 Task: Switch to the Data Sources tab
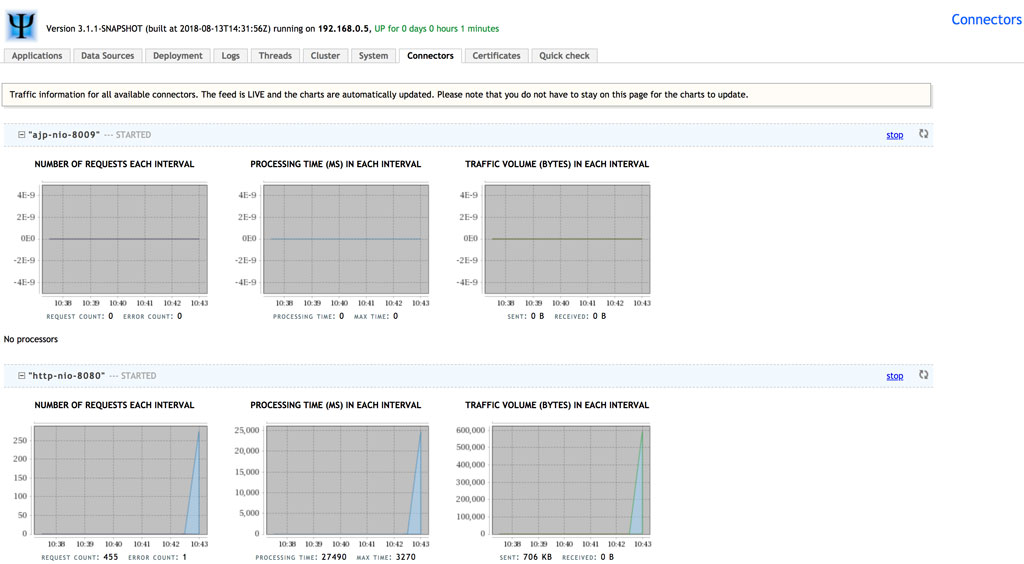tap(107, 55)
